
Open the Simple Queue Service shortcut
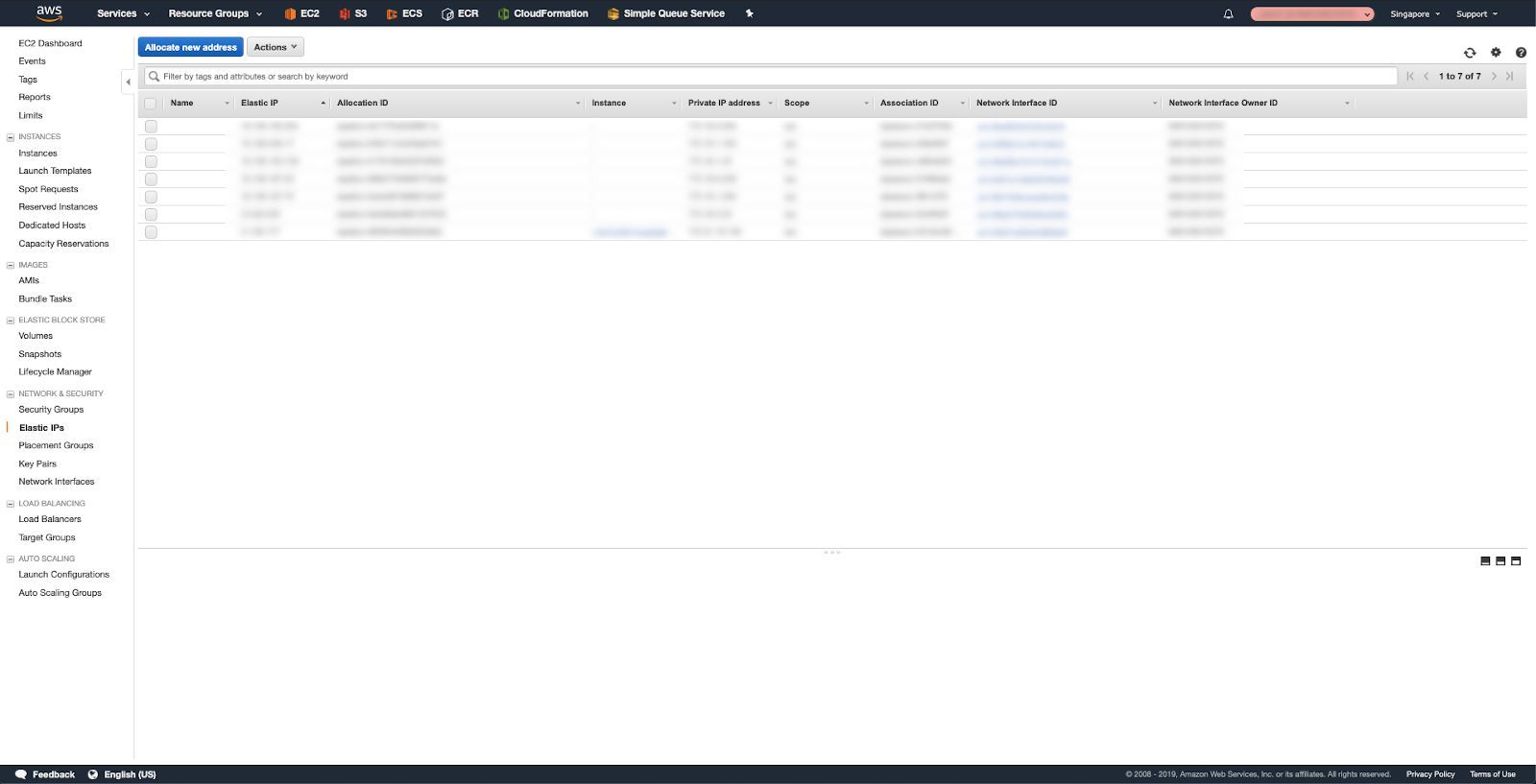click(x=666, y=13)
